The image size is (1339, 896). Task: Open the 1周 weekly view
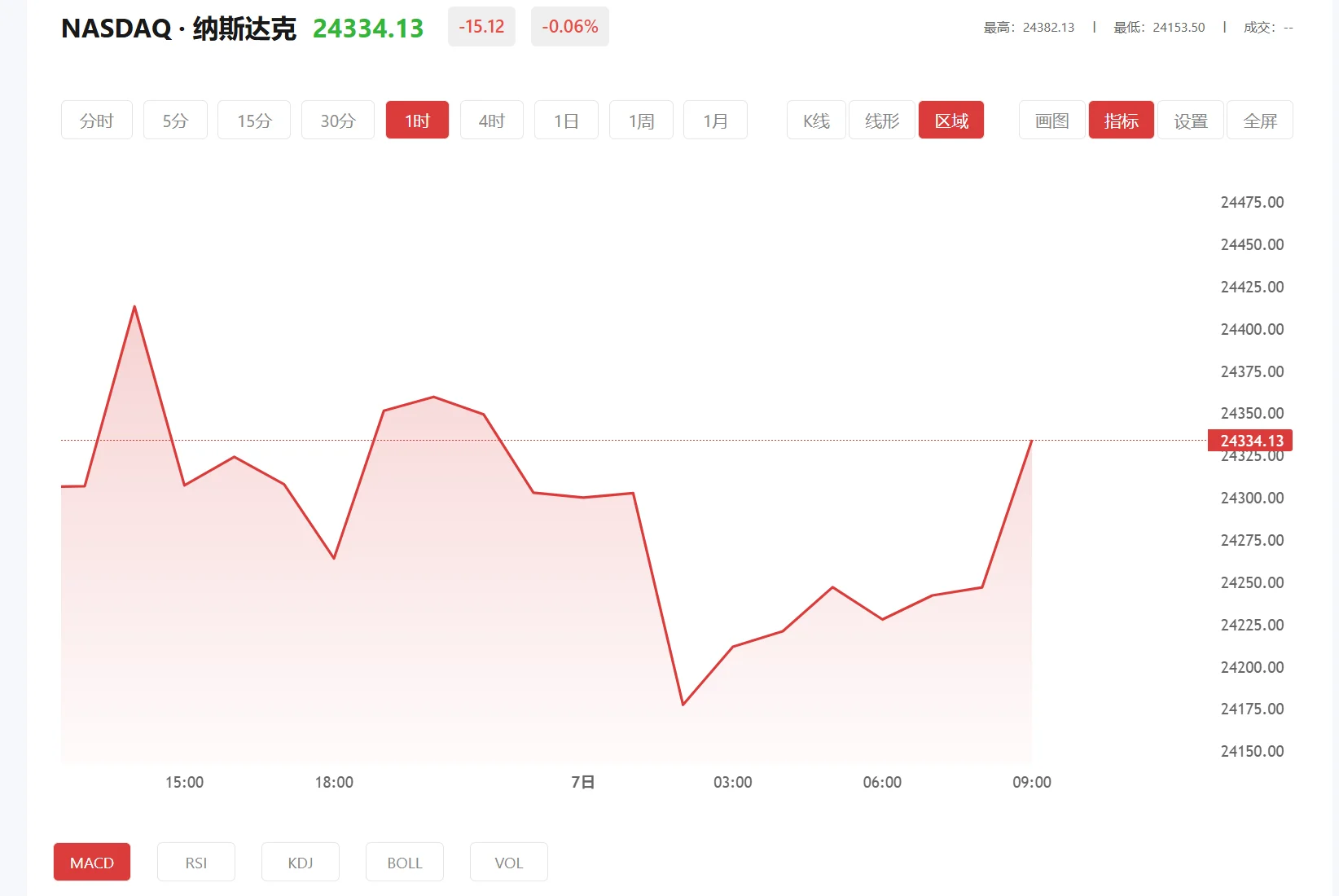(x=641, y=120)
